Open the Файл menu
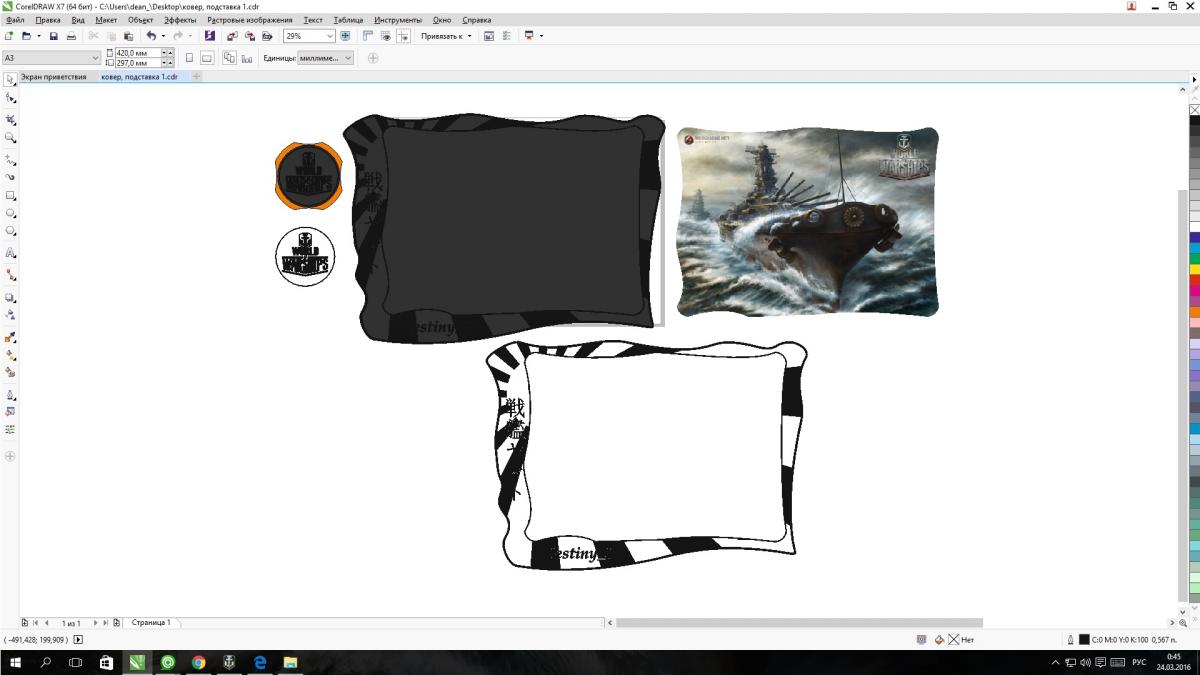The width and height of the screenshot is (1200, 675). [x=15, y=20]
